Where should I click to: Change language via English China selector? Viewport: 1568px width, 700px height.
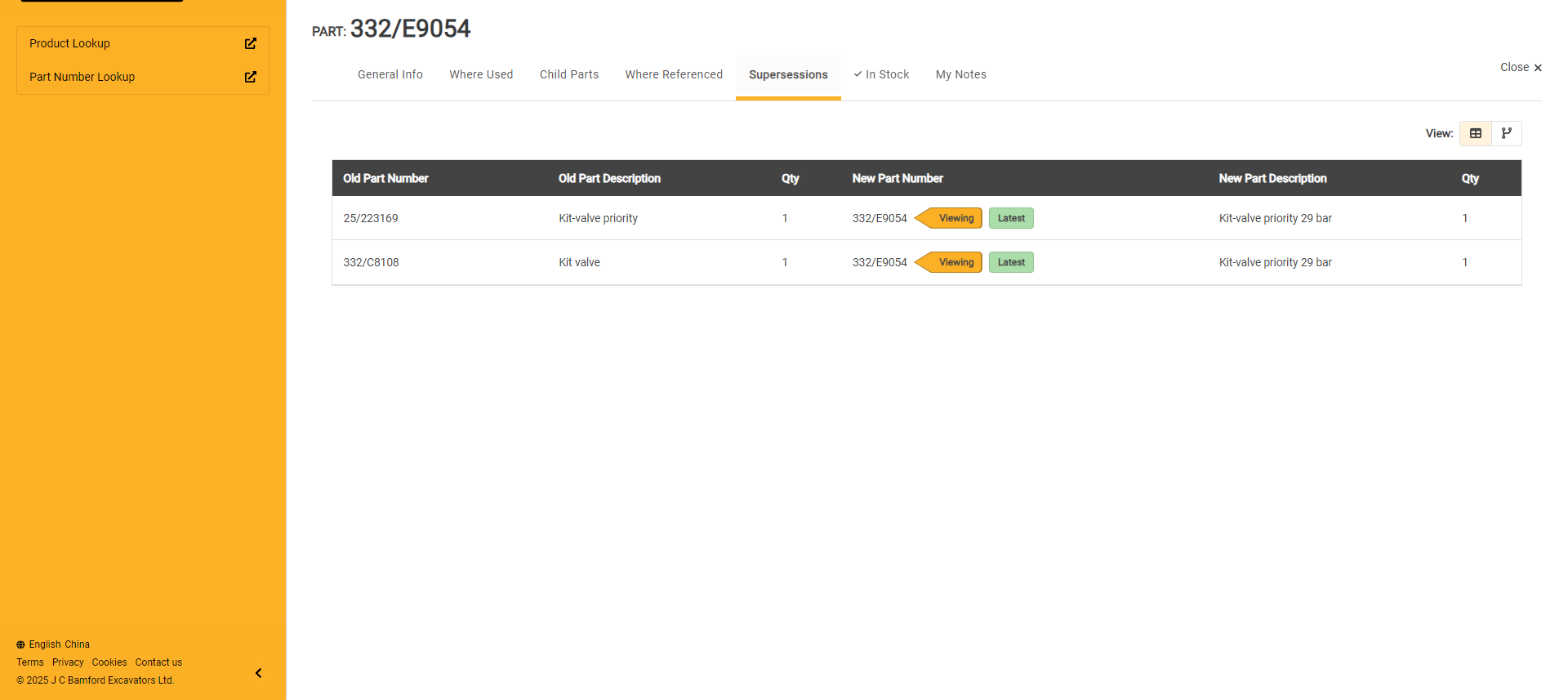point(59,644)
